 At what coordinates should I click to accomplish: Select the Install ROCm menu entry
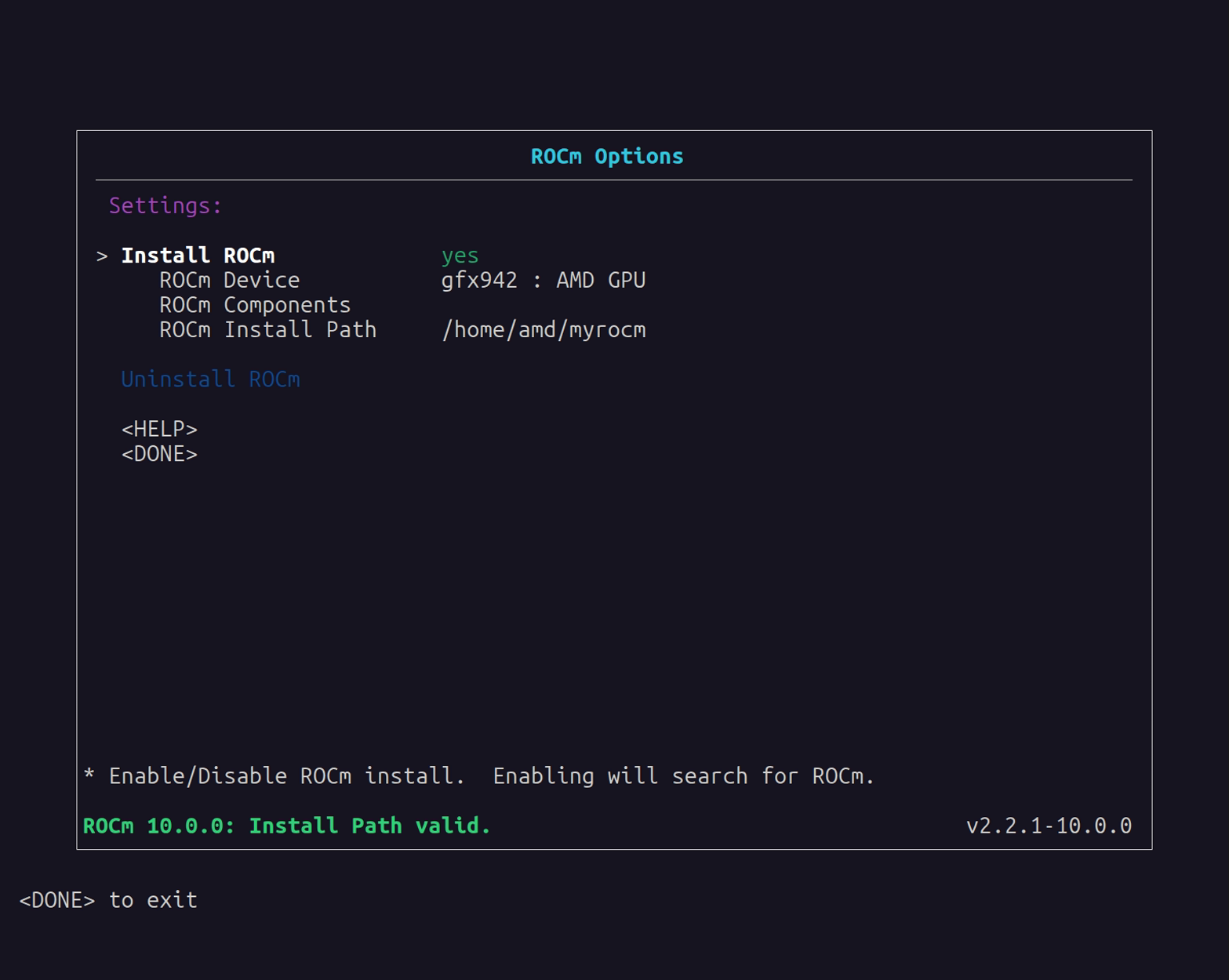pyautogui.click(x=198, y=256)
